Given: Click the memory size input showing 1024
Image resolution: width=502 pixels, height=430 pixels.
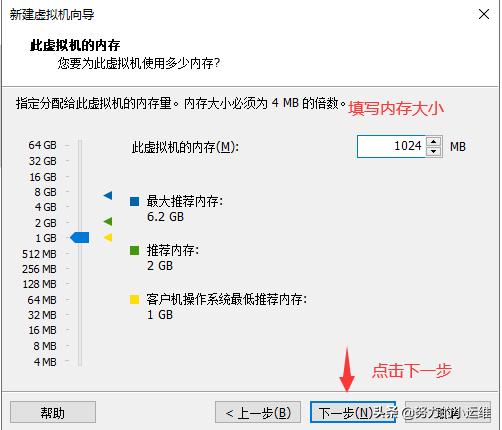Looking at the screenshot, I should pos(391,146).
